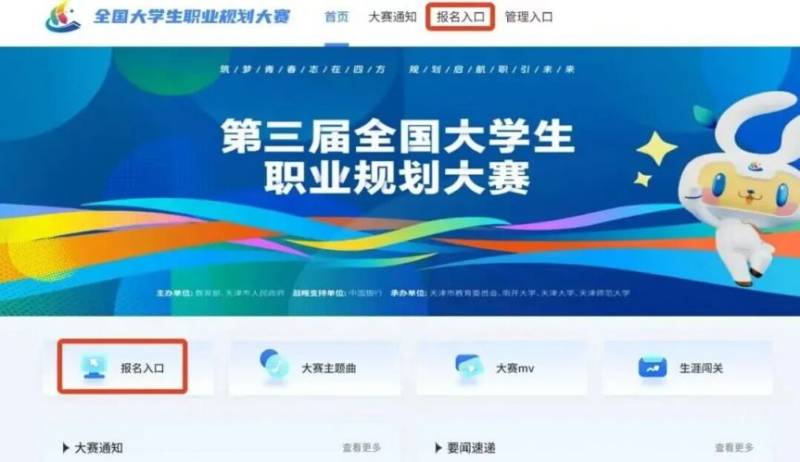
Task: Click the large yellow sparkle star on banner
Action: [x=657, y=148]
